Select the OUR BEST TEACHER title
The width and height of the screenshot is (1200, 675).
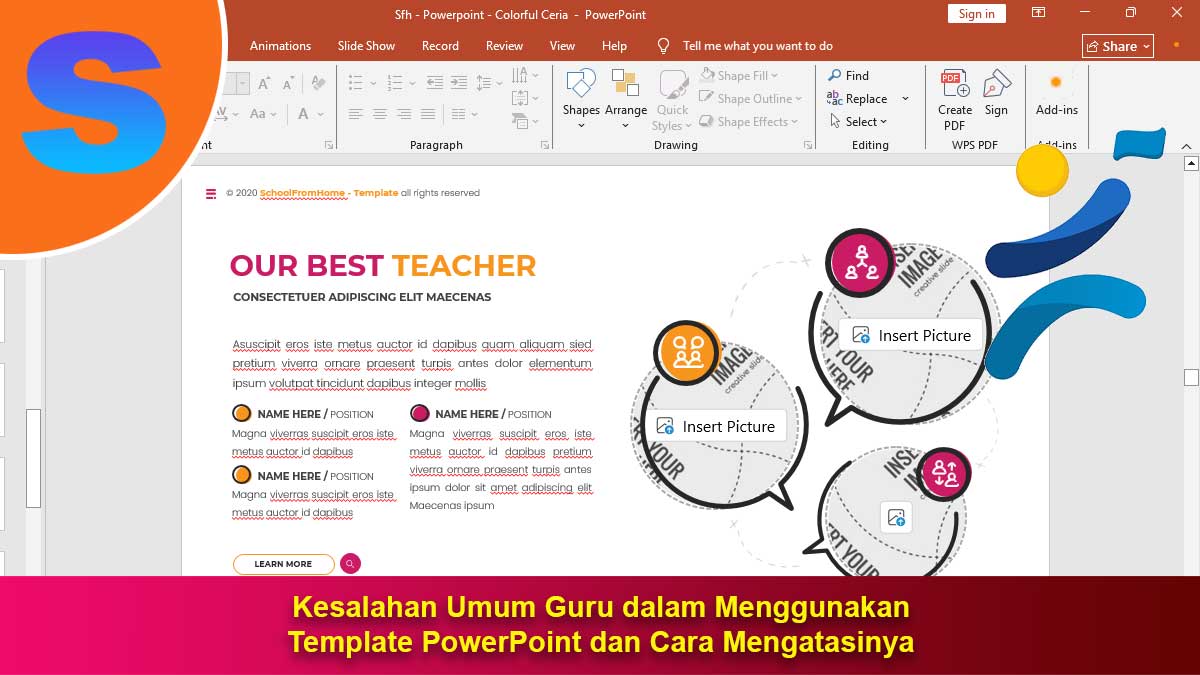coord(383,265)
